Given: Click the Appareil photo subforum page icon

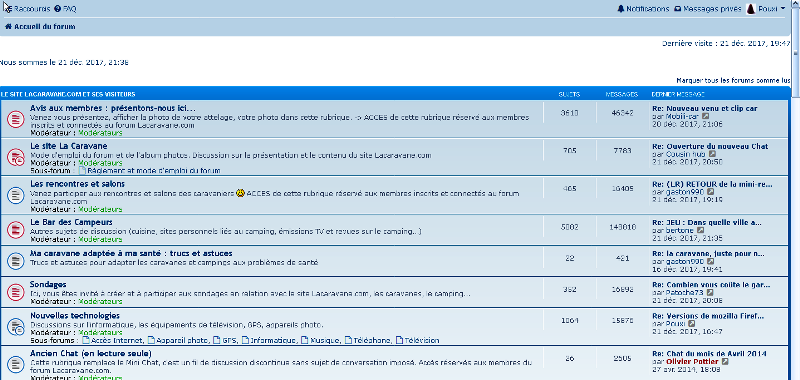Looking at the screenshot, I should coord(152,340).
